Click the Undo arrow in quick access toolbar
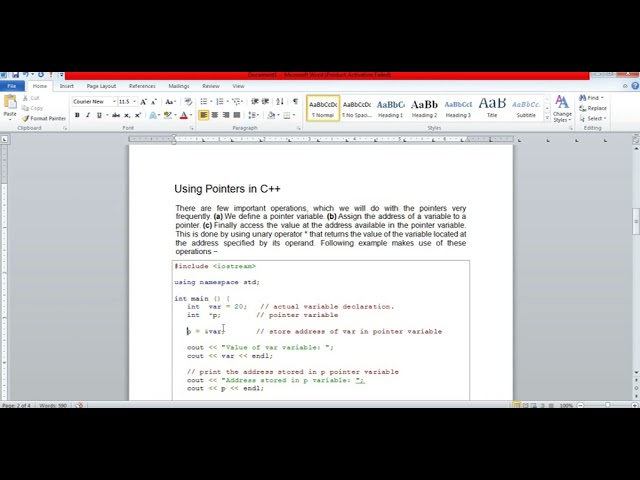The width and height of the screenshot is (640, 480). click(x=25, y=75)
